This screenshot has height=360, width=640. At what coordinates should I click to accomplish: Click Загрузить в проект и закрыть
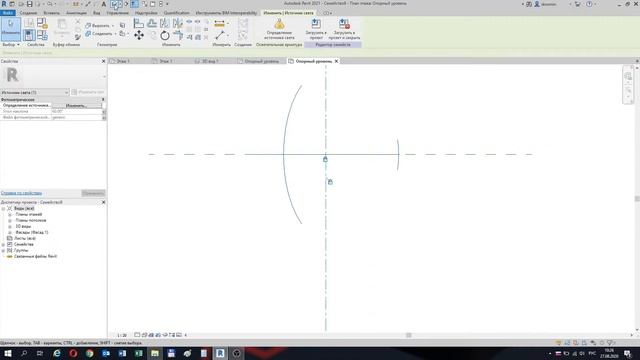point(344,29)
